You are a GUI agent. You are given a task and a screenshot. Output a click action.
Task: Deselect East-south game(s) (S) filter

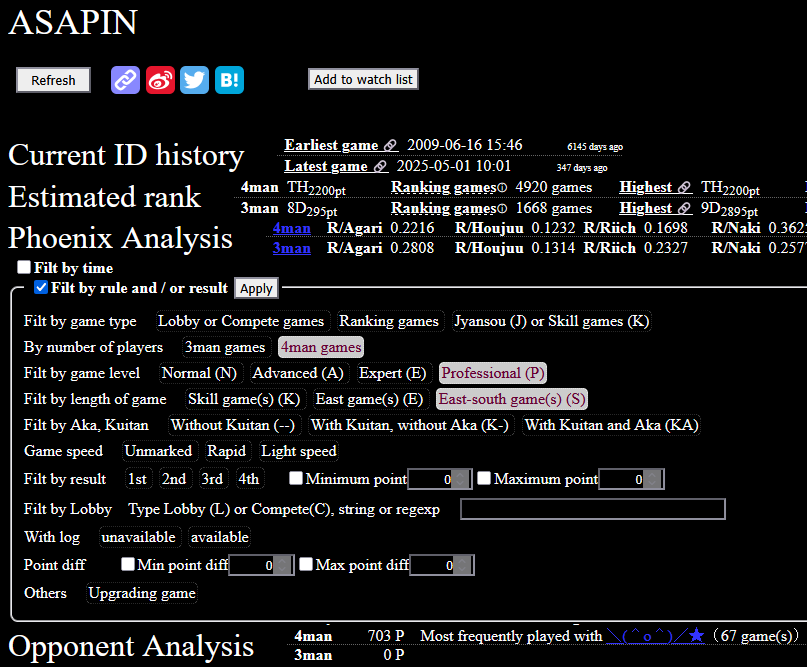(512, 399)
